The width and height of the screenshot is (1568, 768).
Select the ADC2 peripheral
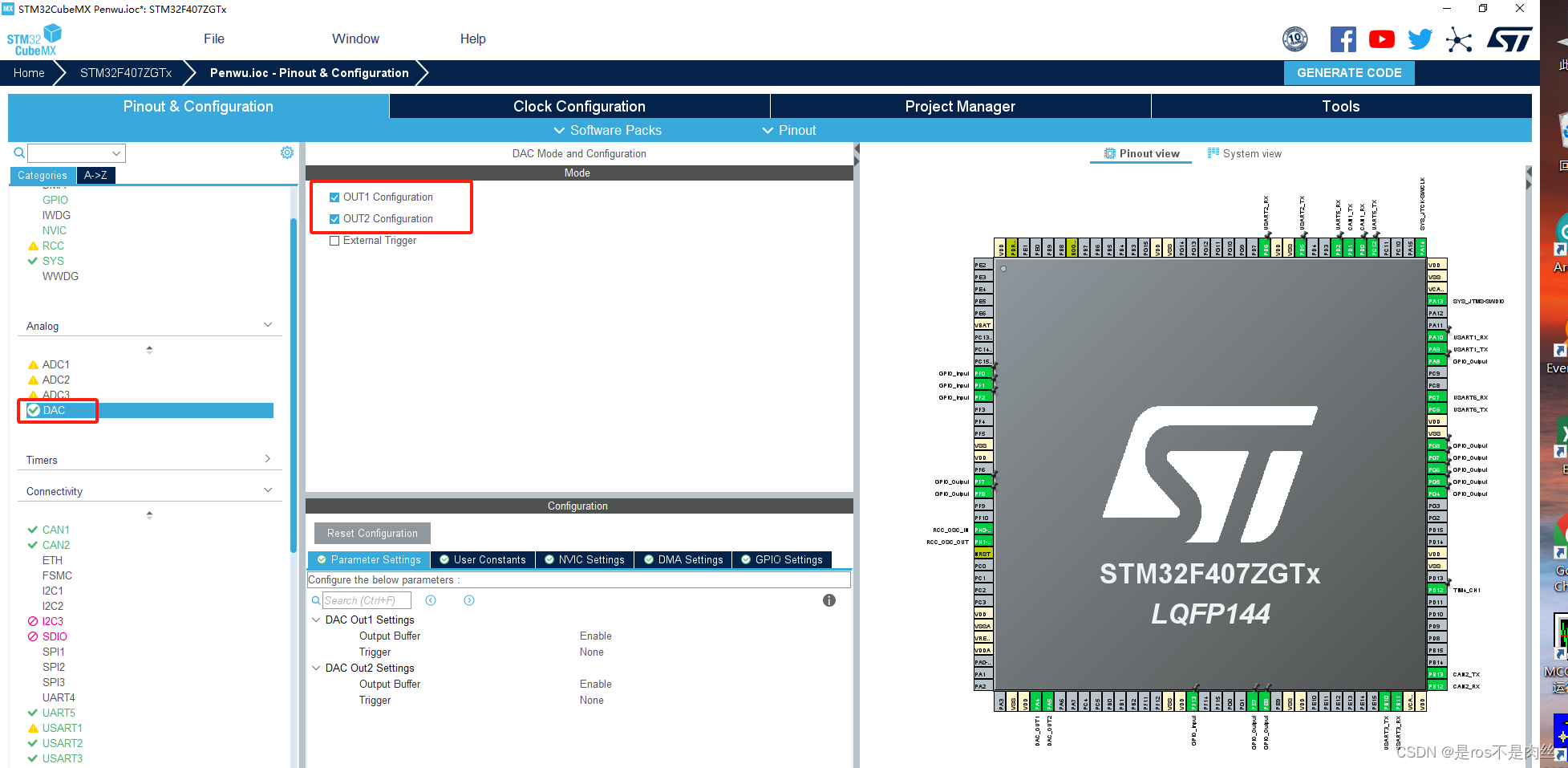[56, 380]
